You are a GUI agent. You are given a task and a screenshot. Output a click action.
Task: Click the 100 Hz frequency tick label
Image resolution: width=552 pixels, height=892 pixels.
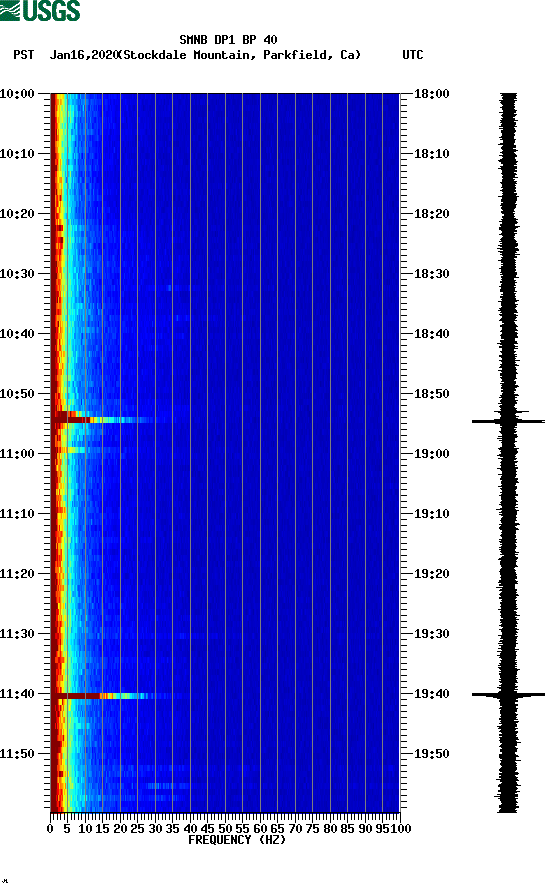coord(402,828)
